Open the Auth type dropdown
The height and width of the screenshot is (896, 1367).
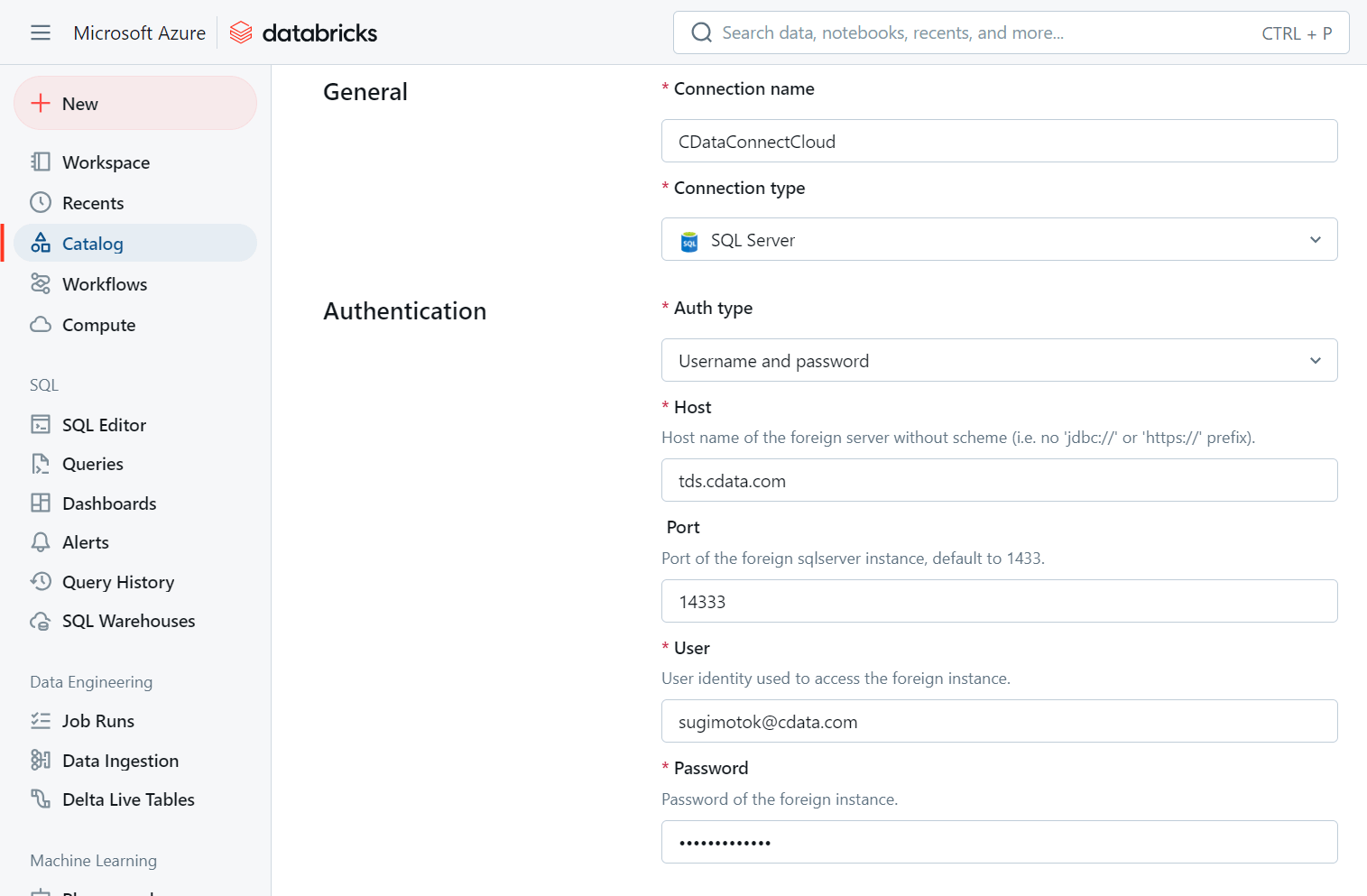click(999, 360)
